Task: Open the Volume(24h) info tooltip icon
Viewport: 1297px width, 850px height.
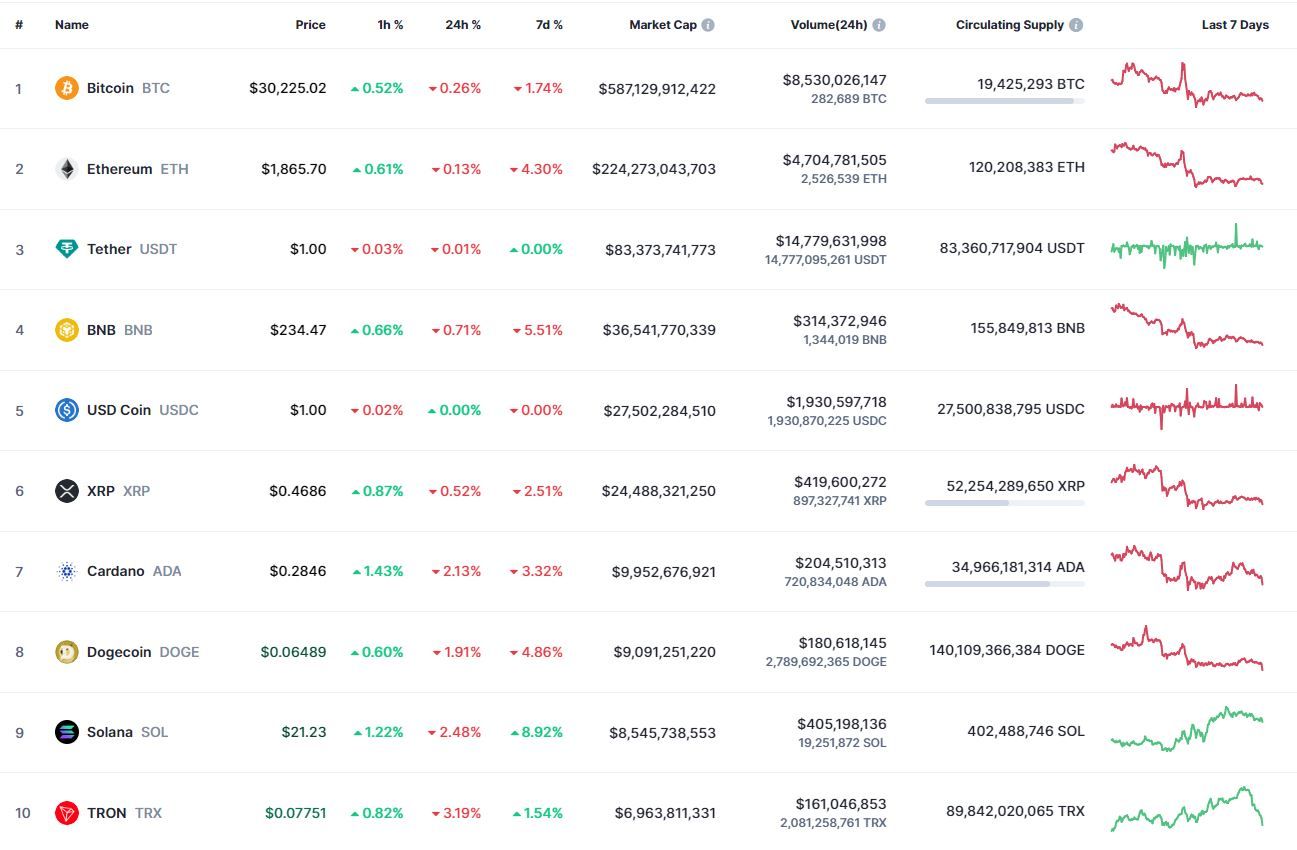Action: click(x=879, y=25)
